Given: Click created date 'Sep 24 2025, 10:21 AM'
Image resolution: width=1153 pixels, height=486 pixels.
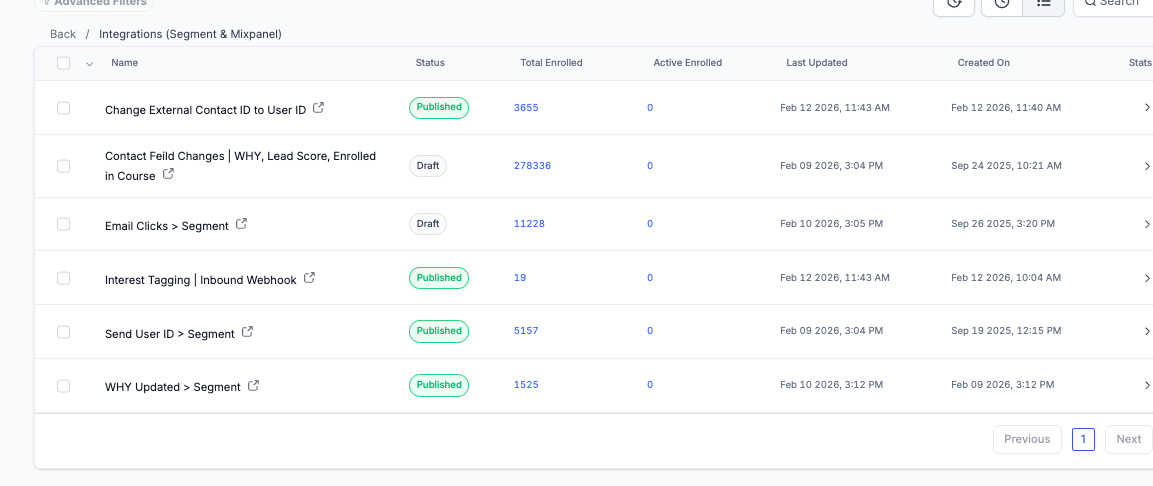Looking at the screenshot, I should [1007, 166].
